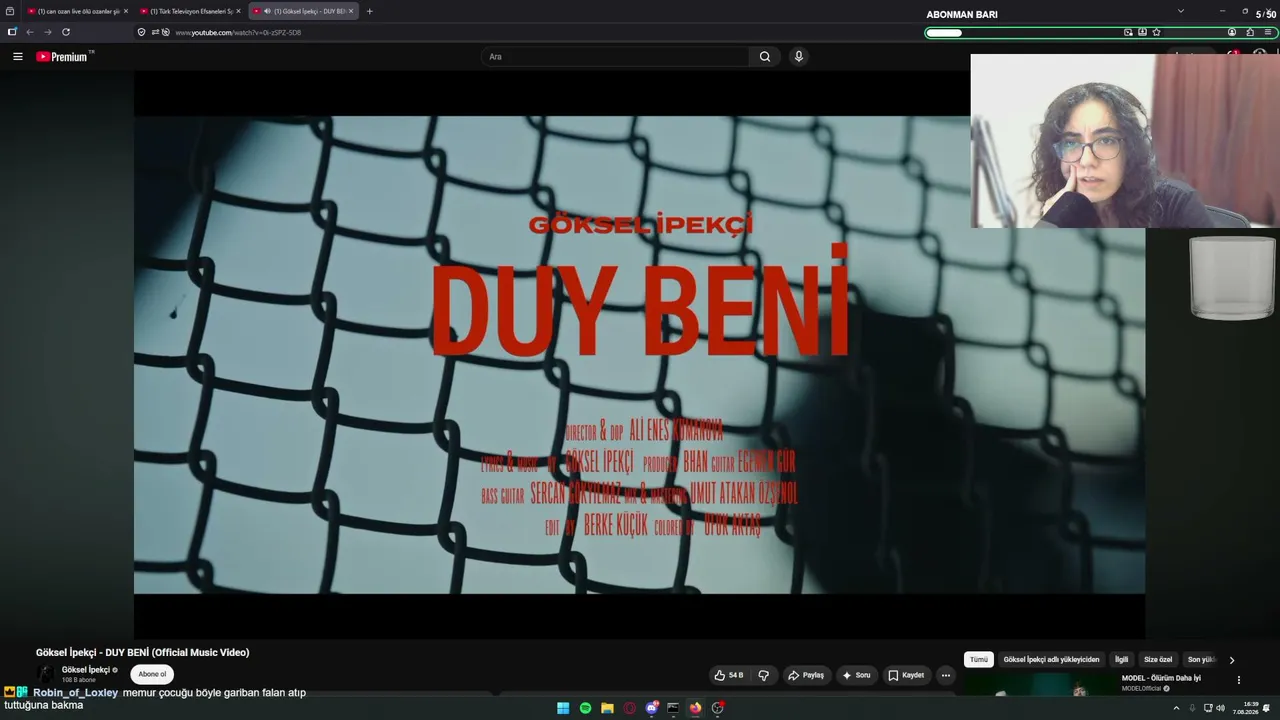This screenshot has height=720, width=1280.
Task: Open the volume control in system tray
Action: [1221, 708]
